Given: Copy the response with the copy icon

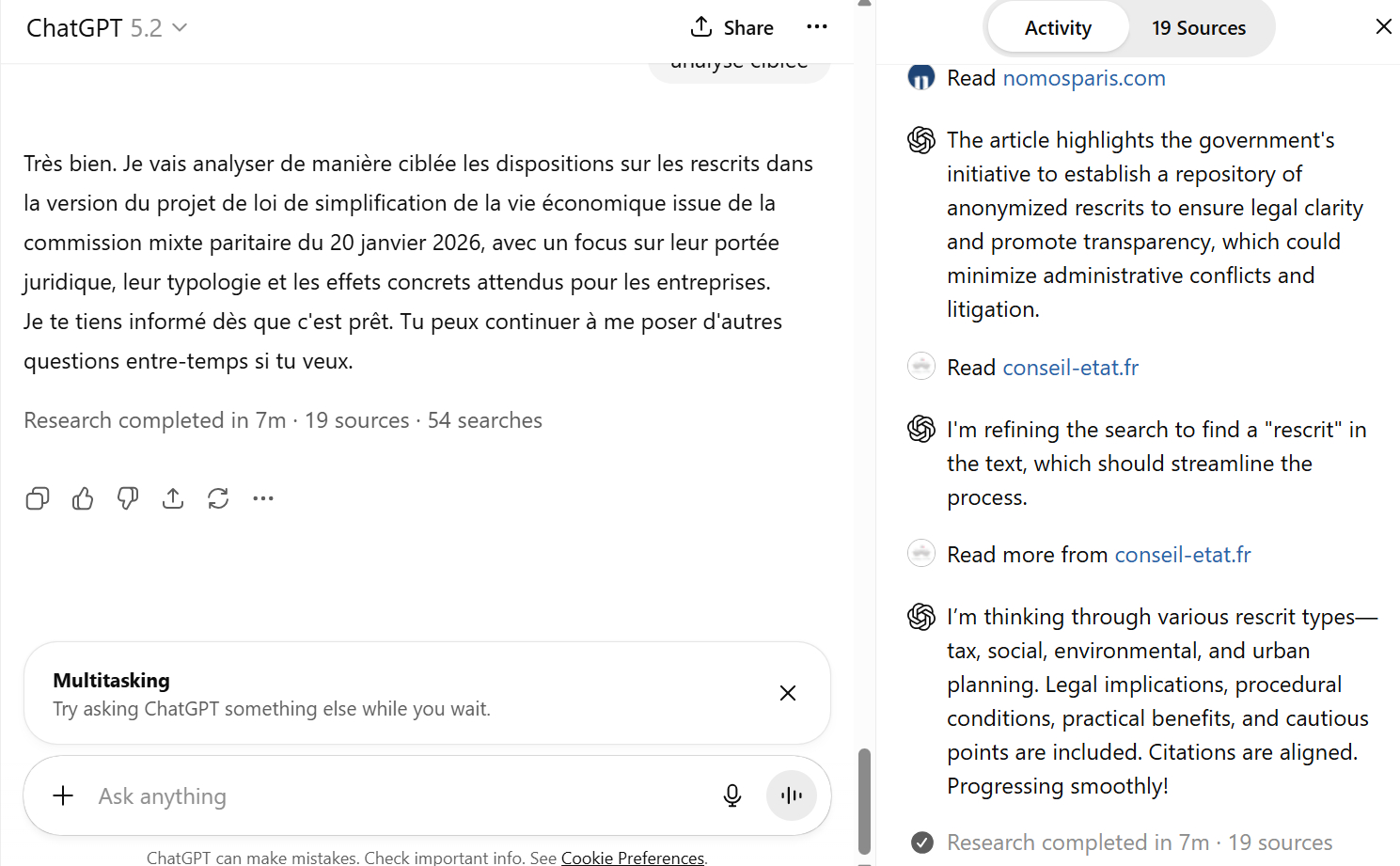Looking at the screenshot, I should pos(38,498).
